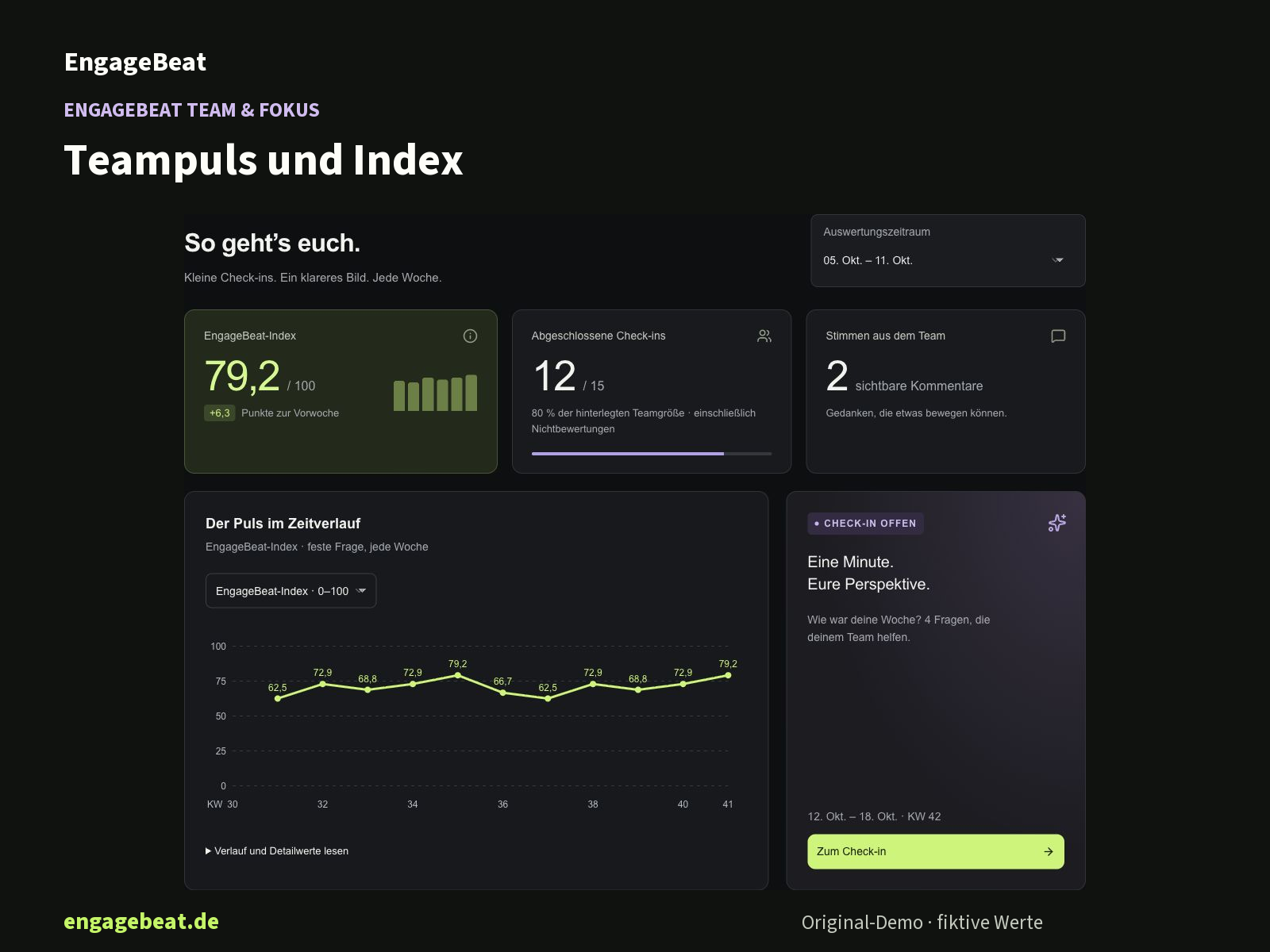Click the mini bar chart in index card
1270x952 pixels.
coord(435,393)
